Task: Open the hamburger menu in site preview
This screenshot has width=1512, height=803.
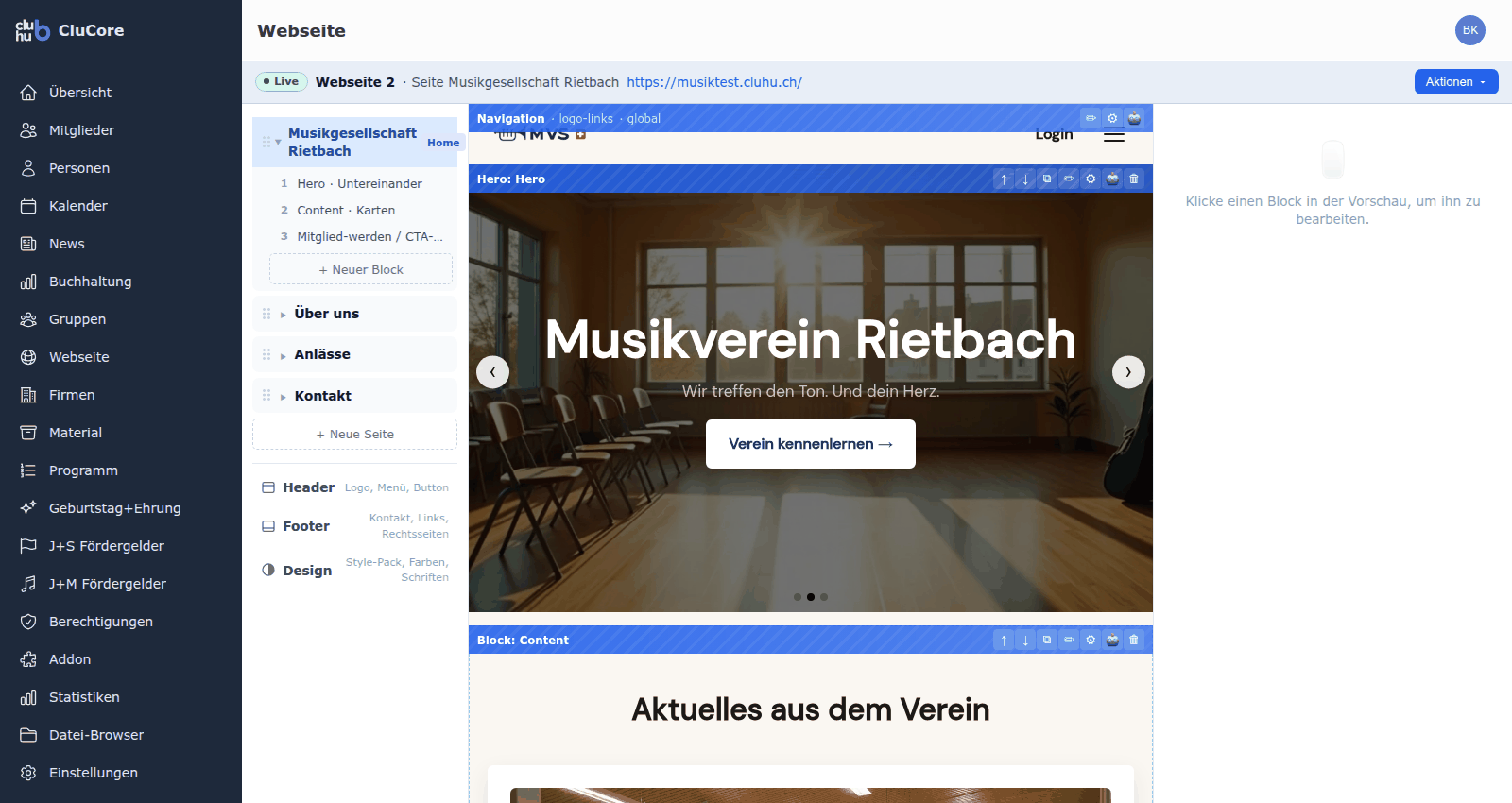Action: tap(1114, 136)
